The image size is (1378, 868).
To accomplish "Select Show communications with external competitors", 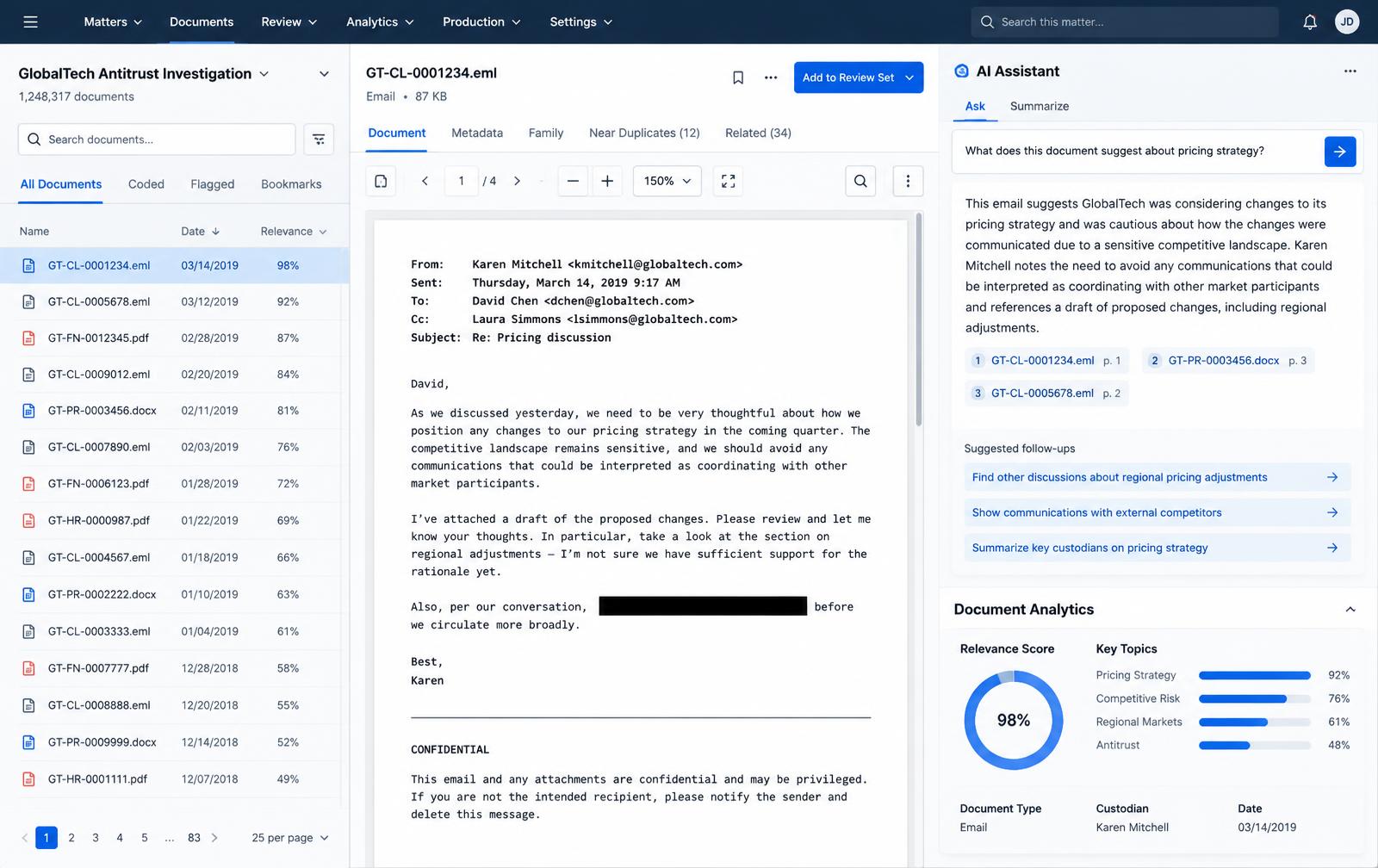I will [x=1157, y=512].
